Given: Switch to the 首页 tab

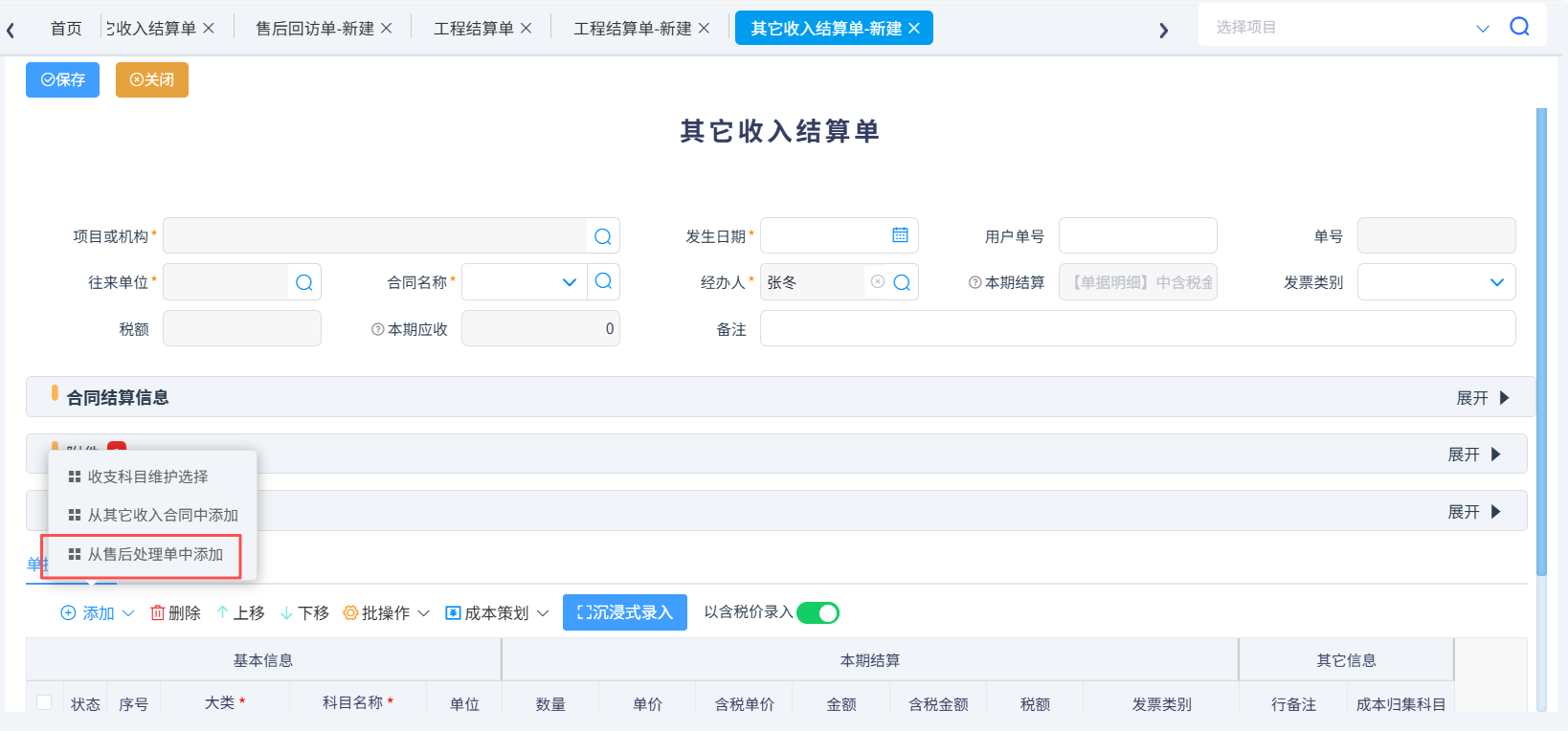Looking at the screenshot, I should click(x=66, y=29).
